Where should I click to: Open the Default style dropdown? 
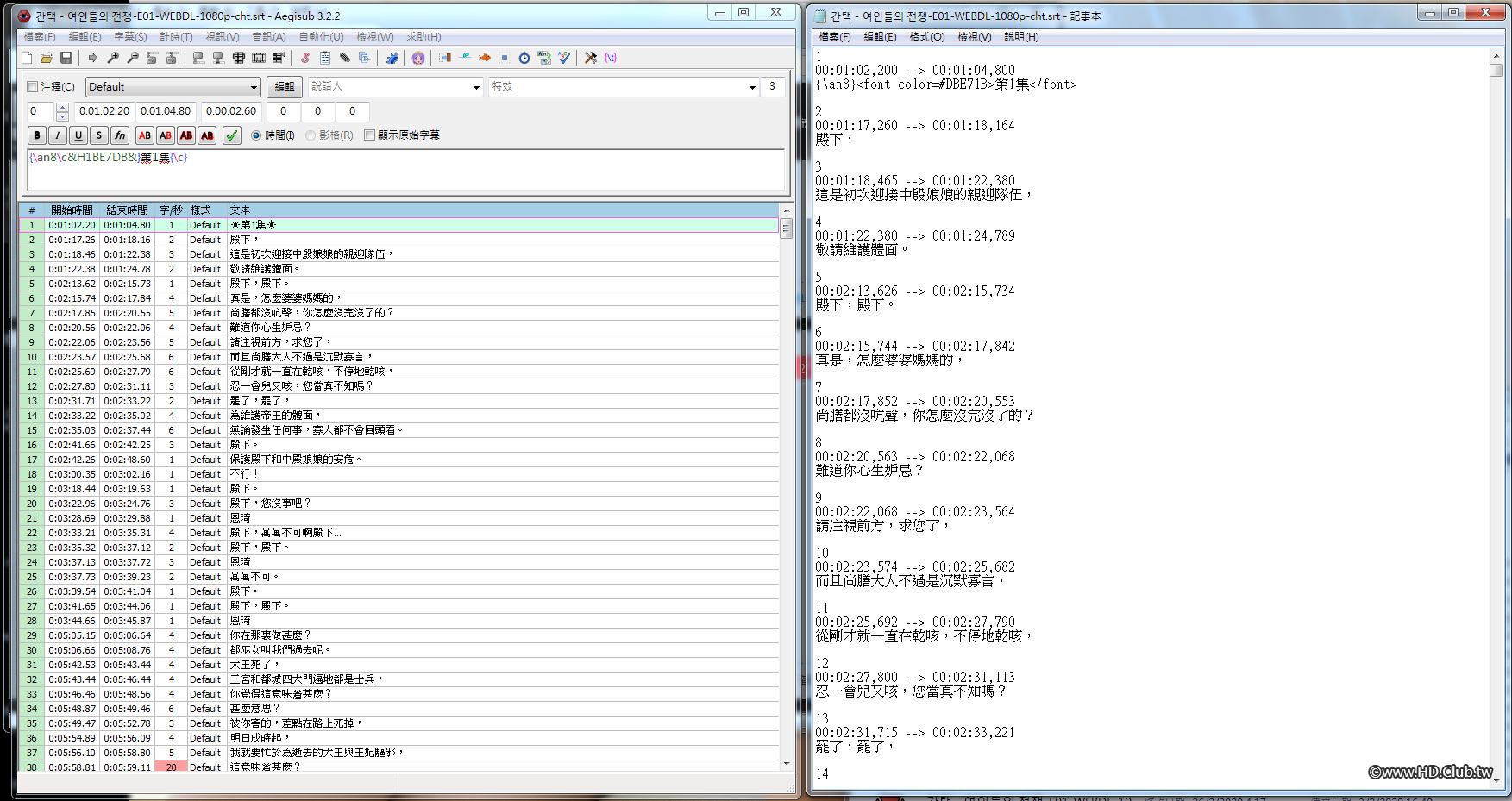[x=173, y=87]
